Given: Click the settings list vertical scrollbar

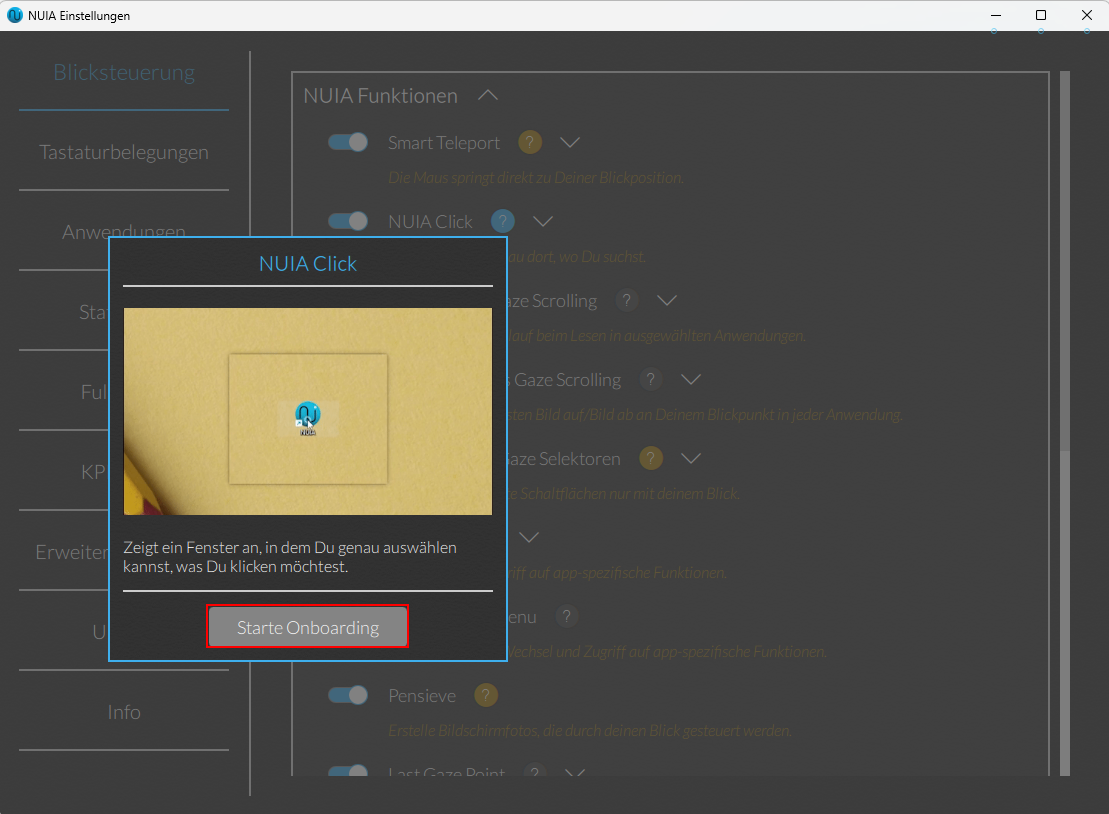Looking at the screenshot, I should coord(1064,423).
